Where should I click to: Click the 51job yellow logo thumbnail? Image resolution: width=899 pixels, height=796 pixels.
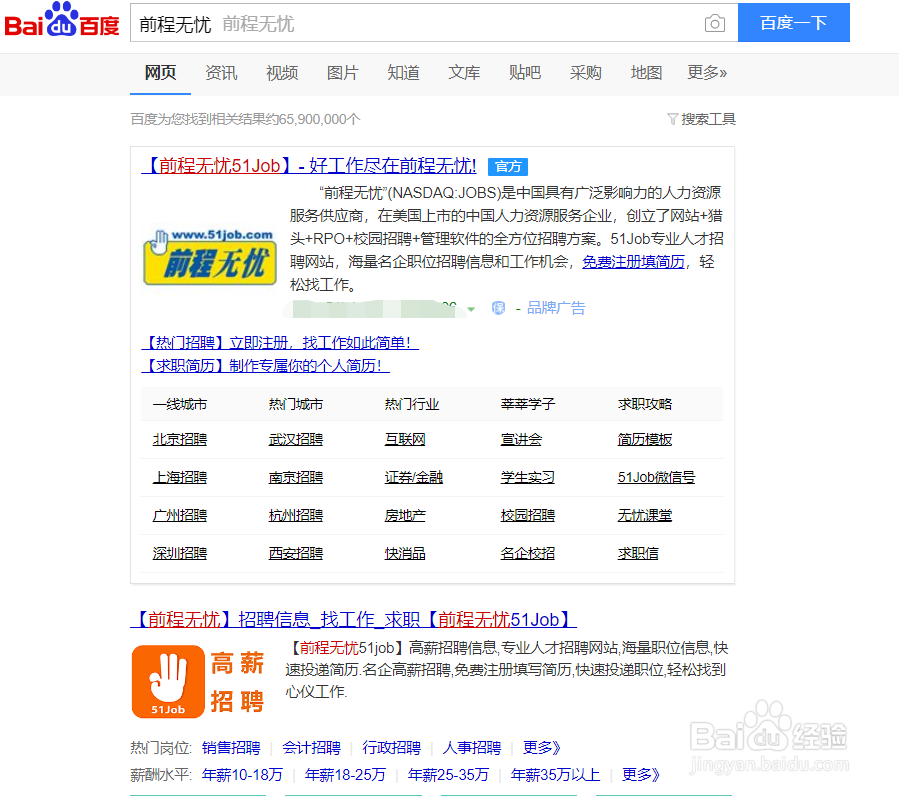[210, 256]
